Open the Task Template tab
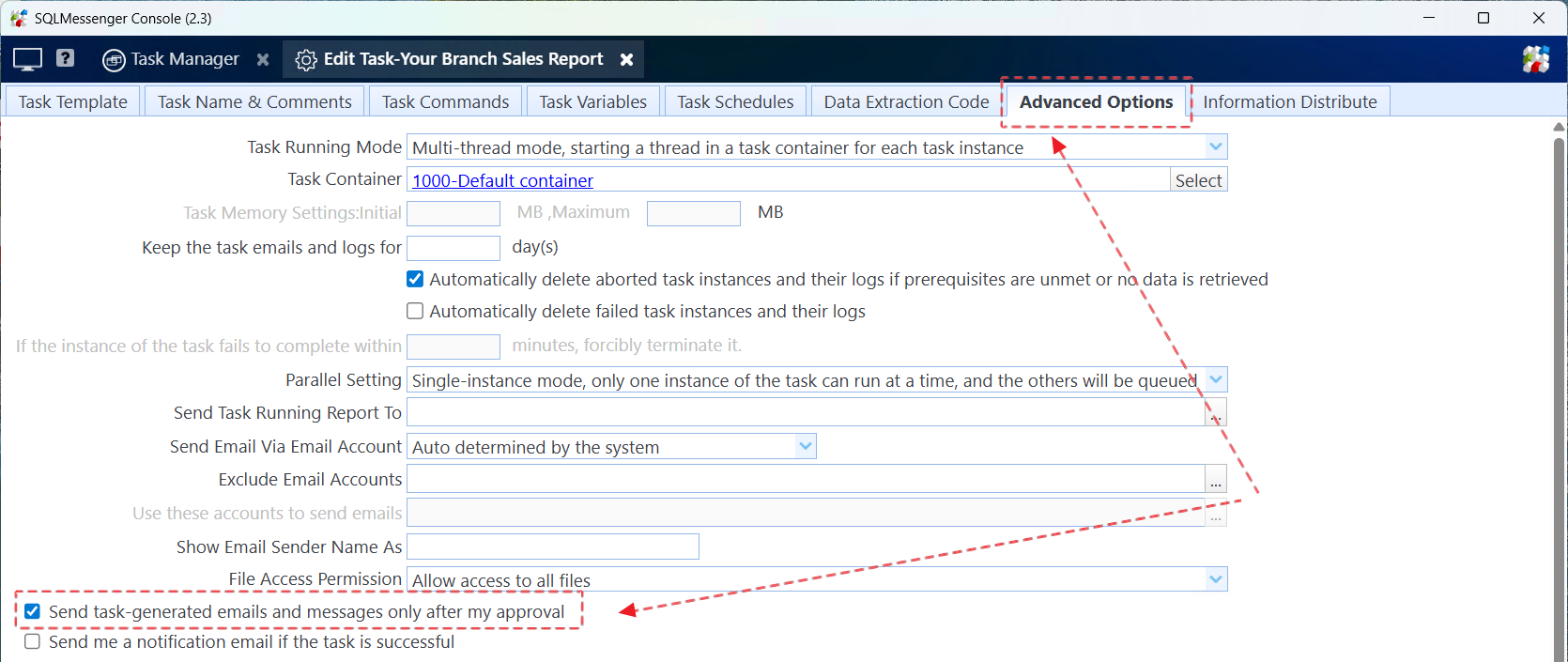The height and width of the screenshot is (662, 1568). click(73, 101)
